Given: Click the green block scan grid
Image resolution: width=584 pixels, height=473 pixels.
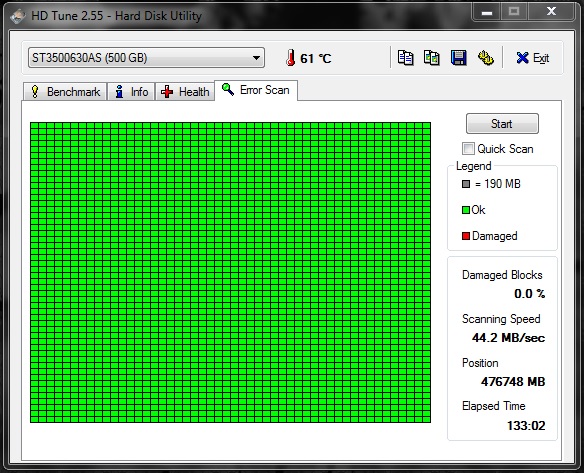Looking at the screenshot, I should pos(231,273).
